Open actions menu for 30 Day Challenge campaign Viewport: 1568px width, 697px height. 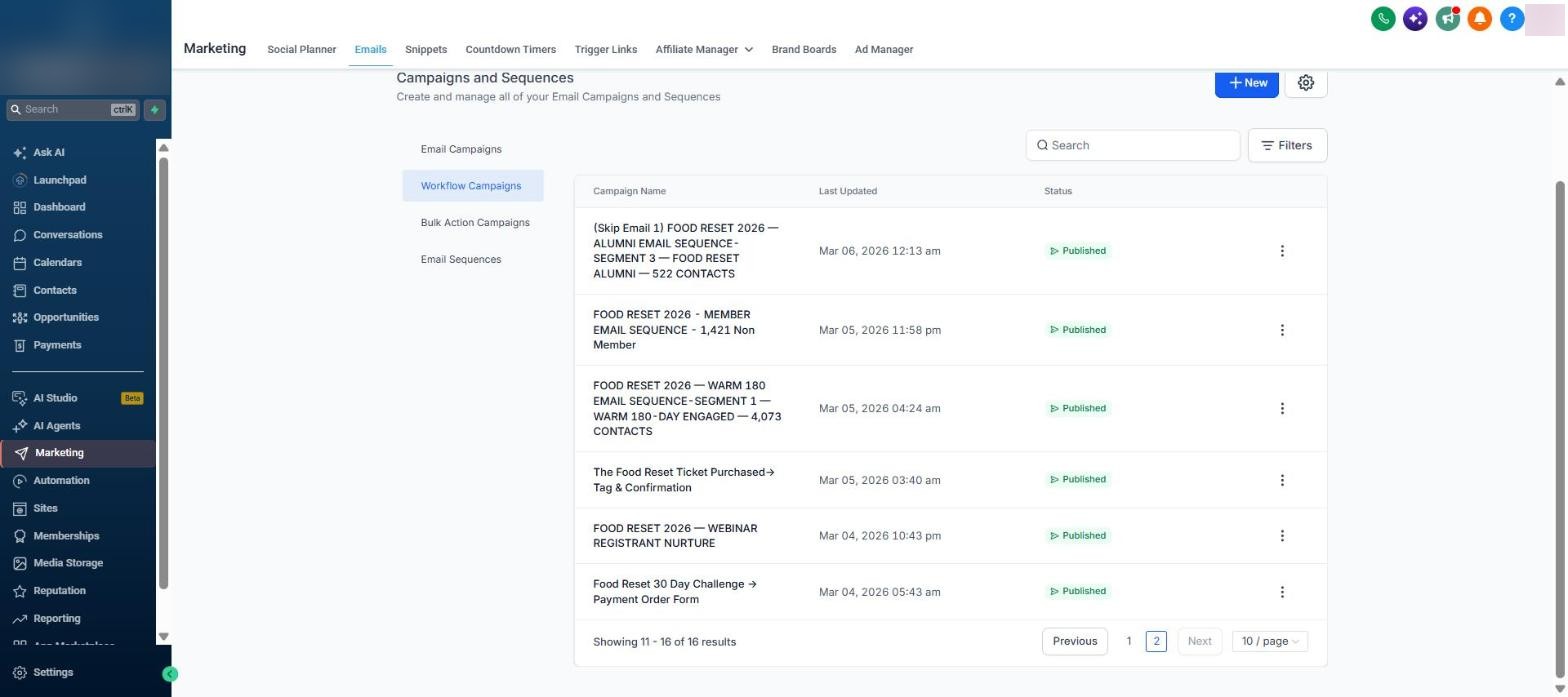(x=1282, y=592)
